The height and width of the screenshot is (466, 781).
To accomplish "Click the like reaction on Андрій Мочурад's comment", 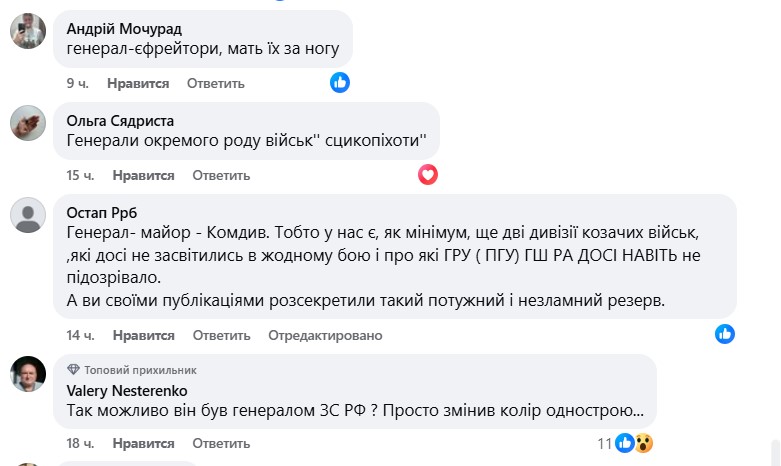I will (x=340, y=83).
